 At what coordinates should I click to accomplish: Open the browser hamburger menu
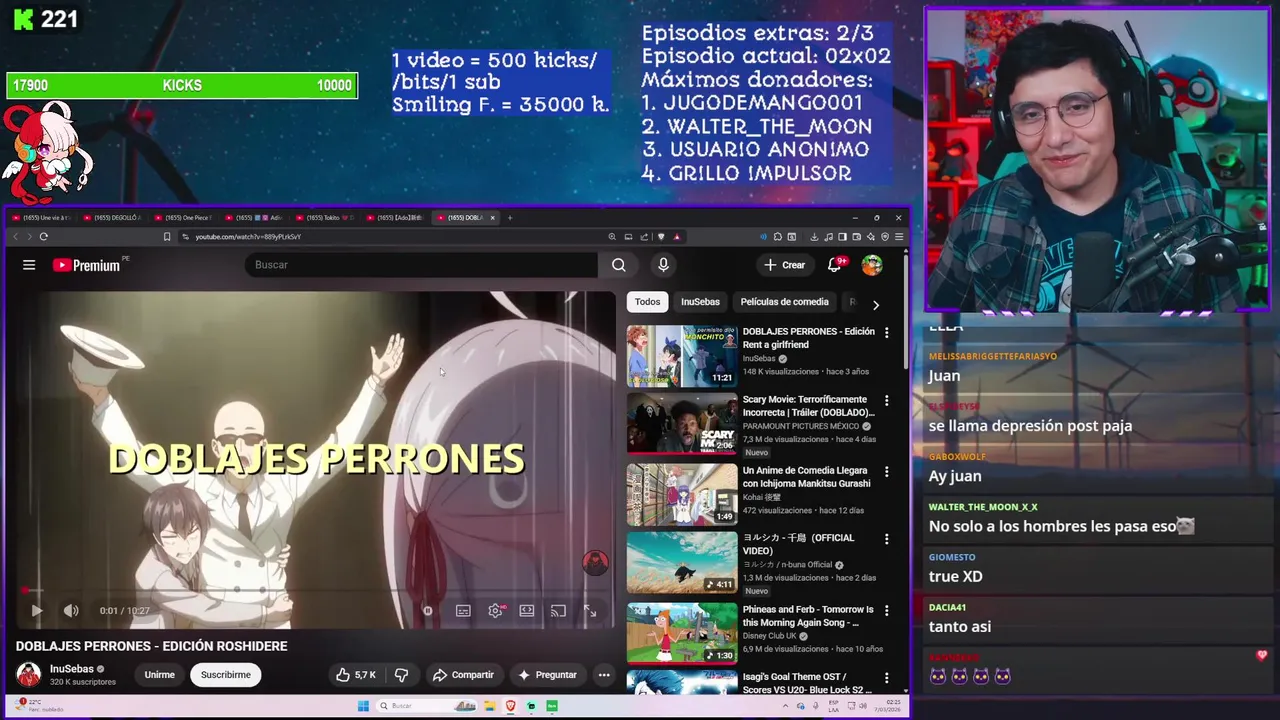click(899, 237)
